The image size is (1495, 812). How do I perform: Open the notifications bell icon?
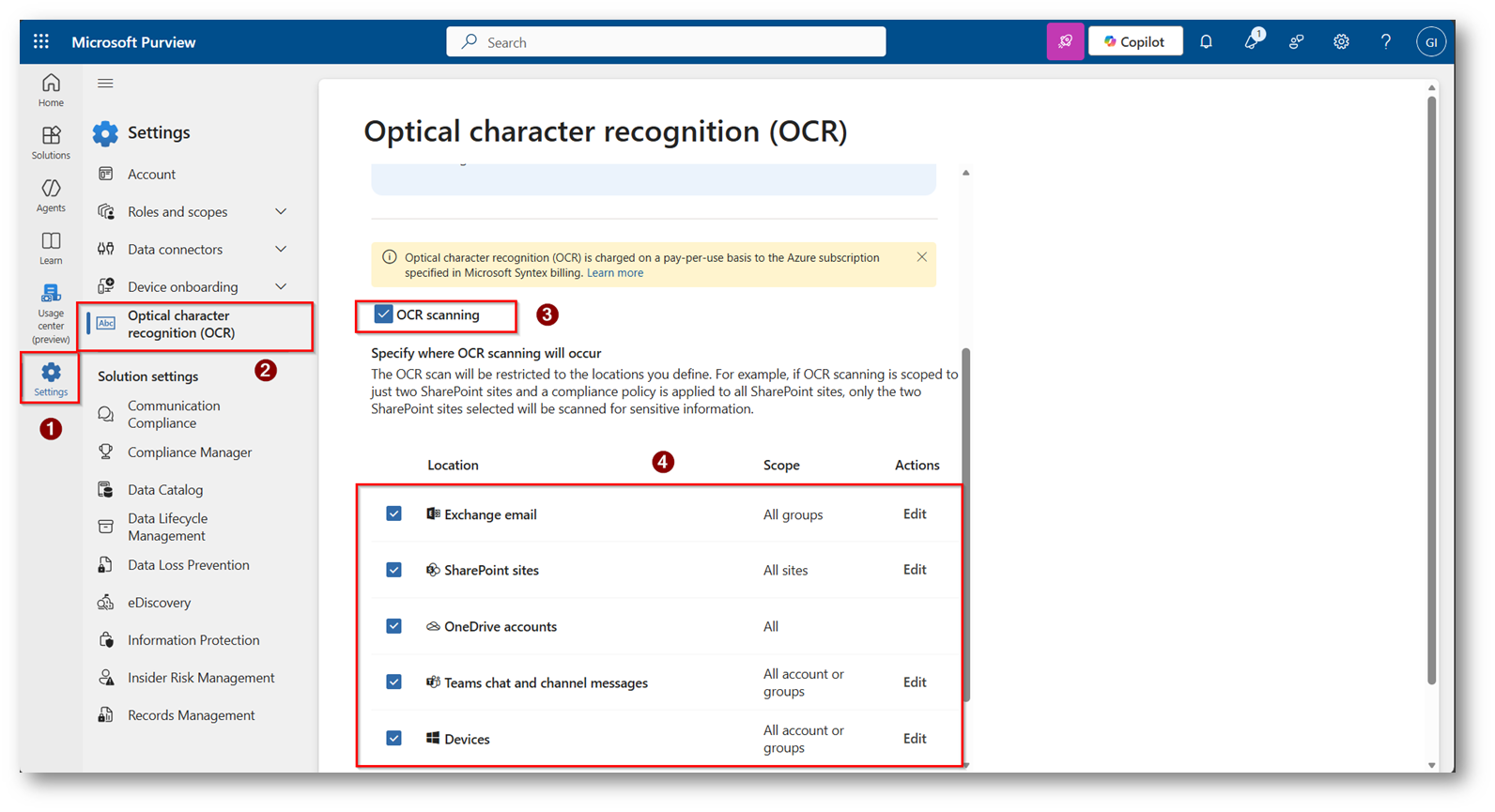1206,42
